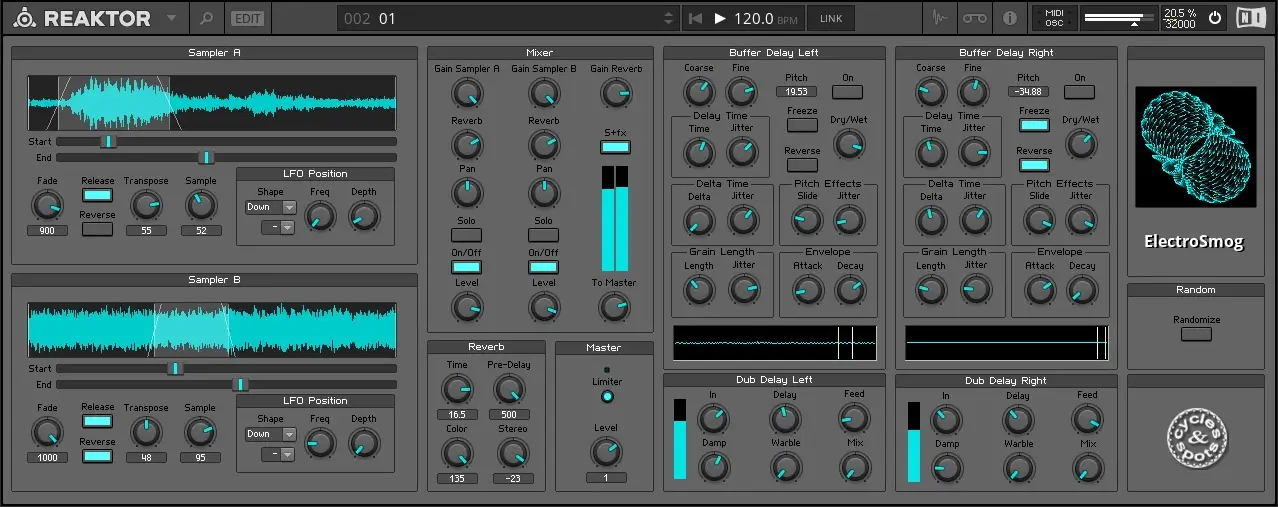Open the snapshot selector arrows
This screenshot has height=507, width=1278.
click(669, 18)
